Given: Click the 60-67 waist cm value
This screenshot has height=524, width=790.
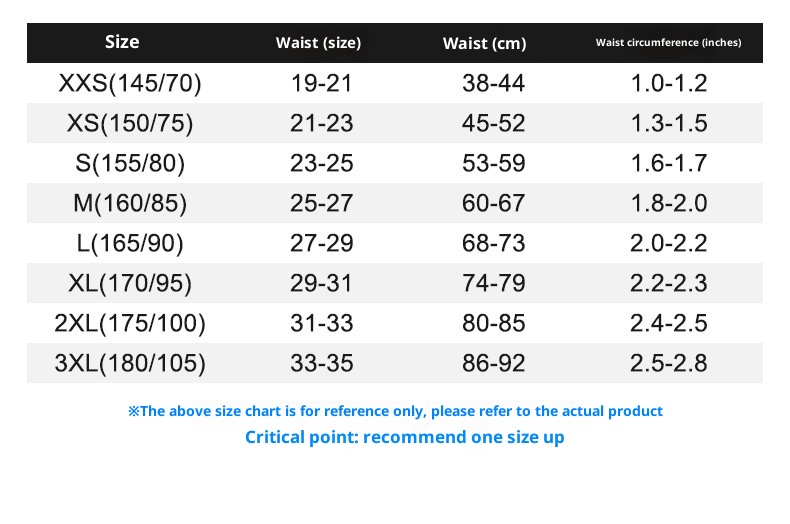Looking at the screenshot, I should [493, 203].
